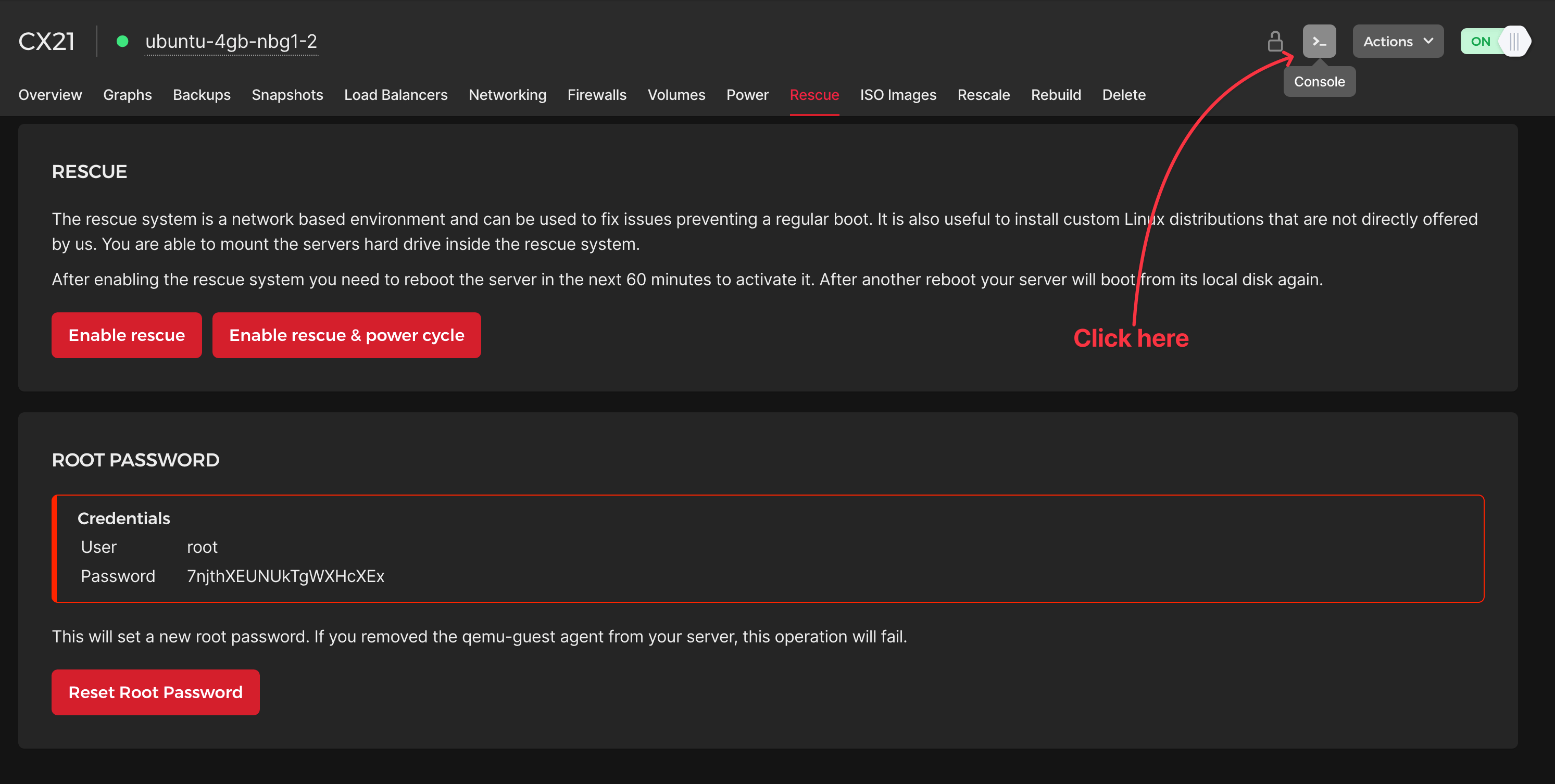This screenshot has width=1555, height=784.
Task: Open the Delete tab
Action: coord(1123,95)
